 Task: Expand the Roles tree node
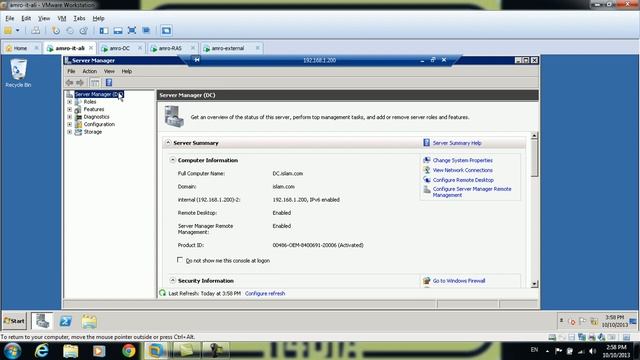69,102
